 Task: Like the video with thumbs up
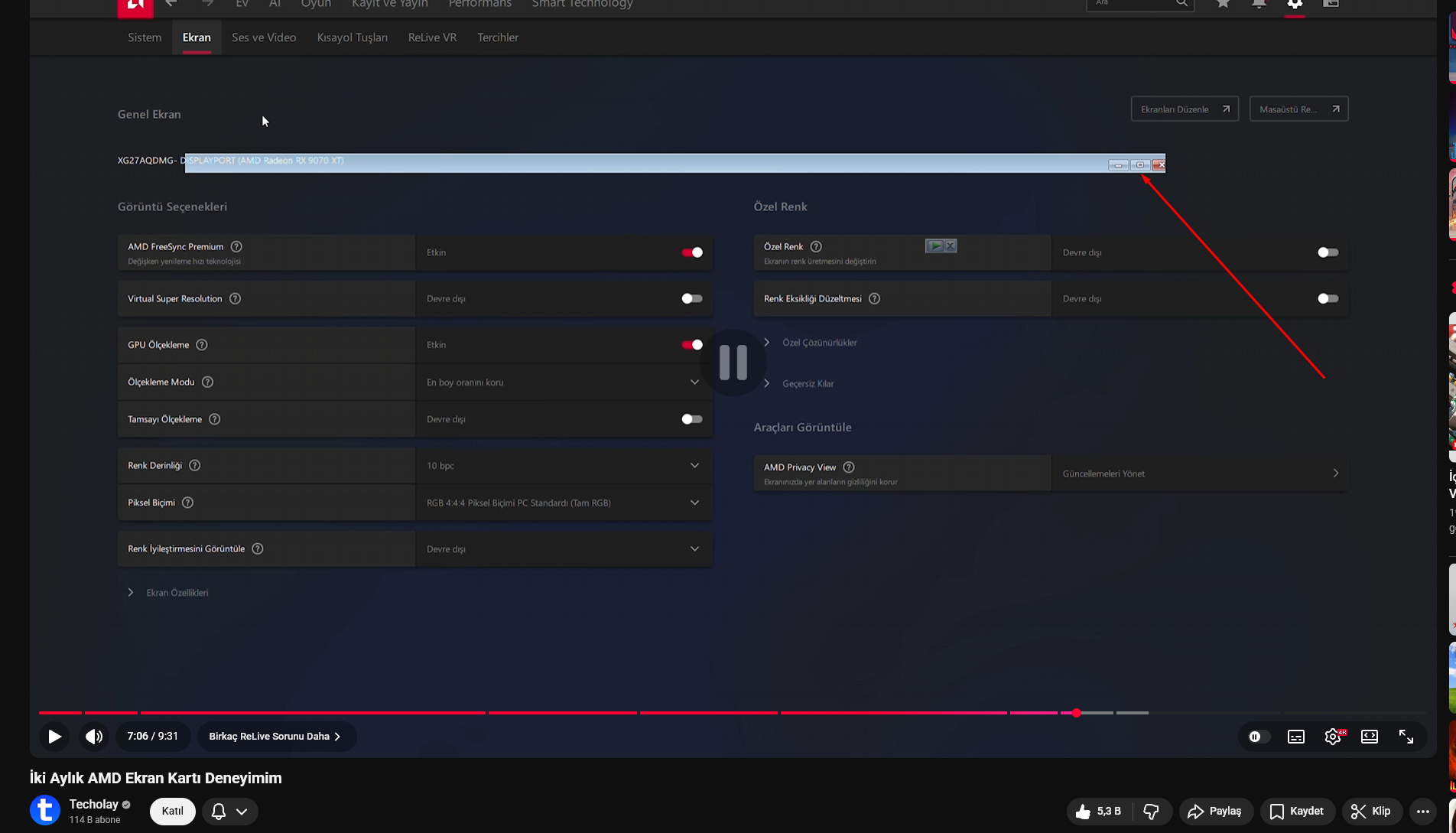(x=1099, y=812)
